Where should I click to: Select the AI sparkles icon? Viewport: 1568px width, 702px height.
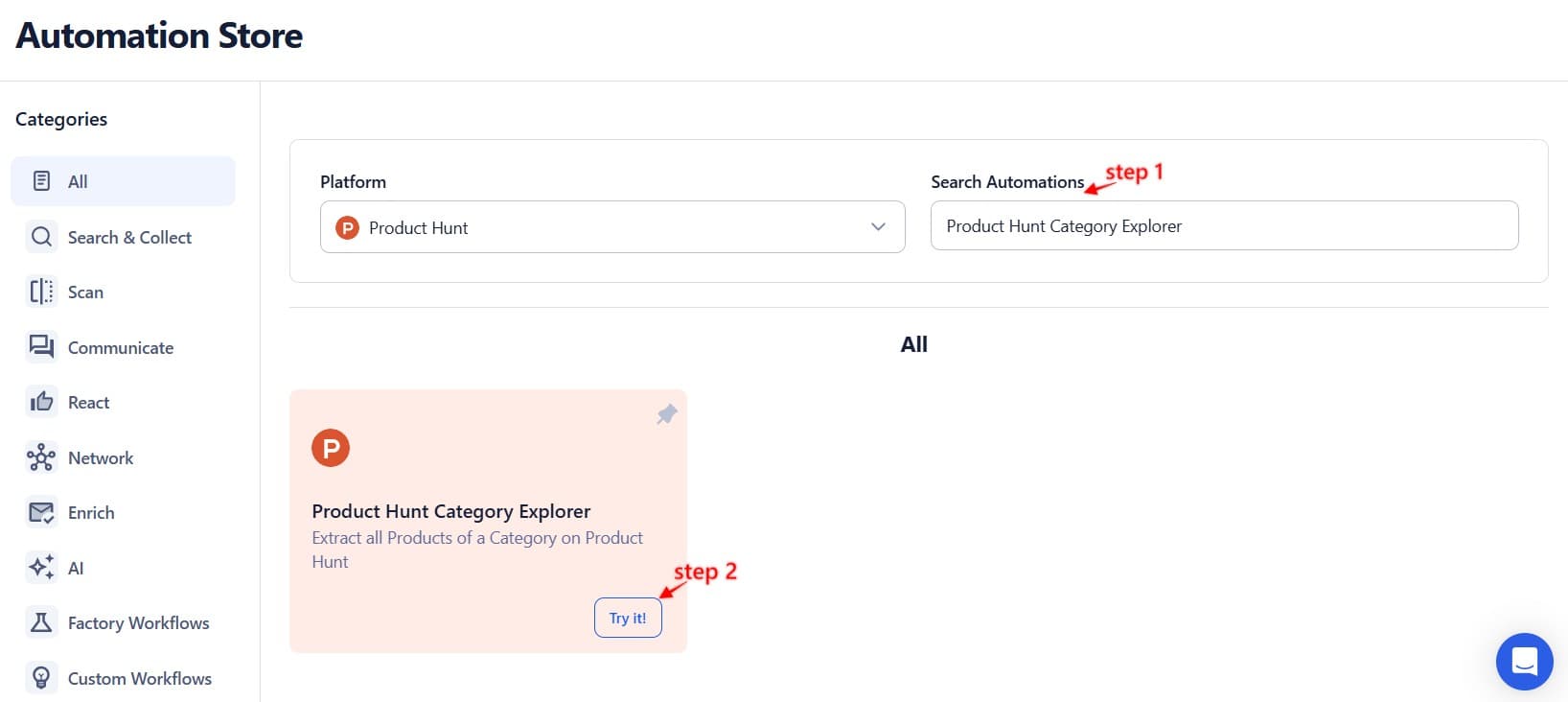tap(41, 567)
